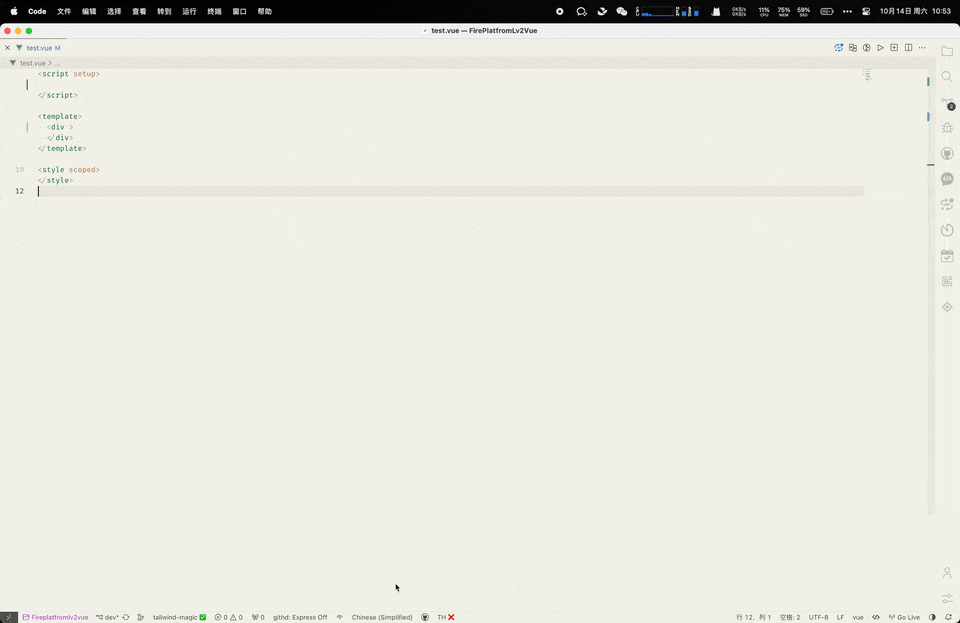Click the blue sync arrows icon in editor toolbar
Image resolution: width=960 pixels, height=623 pixels.
click(838, 48)
